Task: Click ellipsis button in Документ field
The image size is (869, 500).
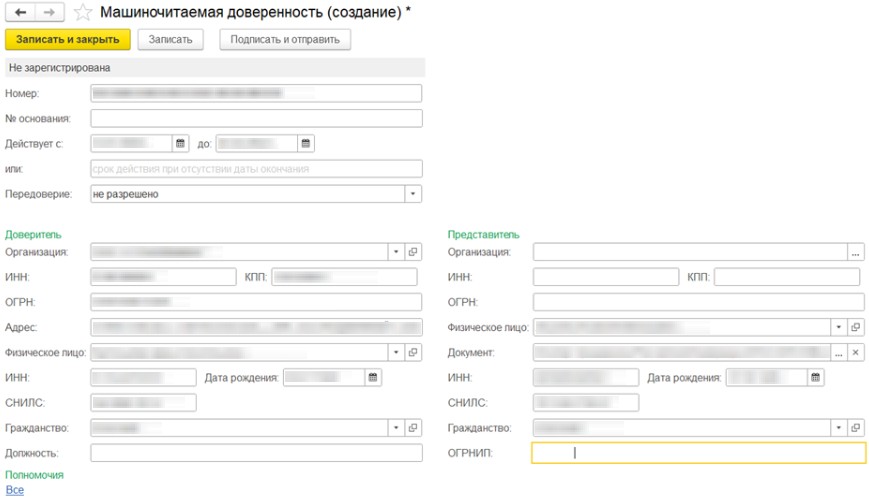Action: coord(839,353)
